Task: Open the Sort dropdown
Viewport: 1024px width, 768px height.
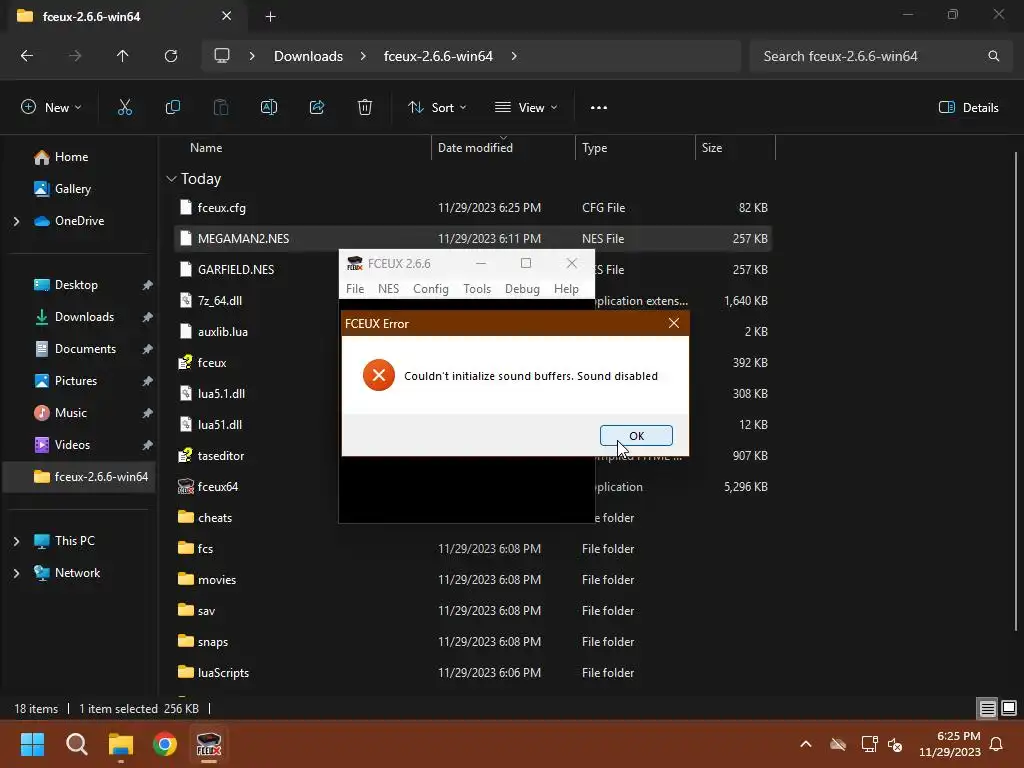Action: pyautogui.click(x=437, y=108)
